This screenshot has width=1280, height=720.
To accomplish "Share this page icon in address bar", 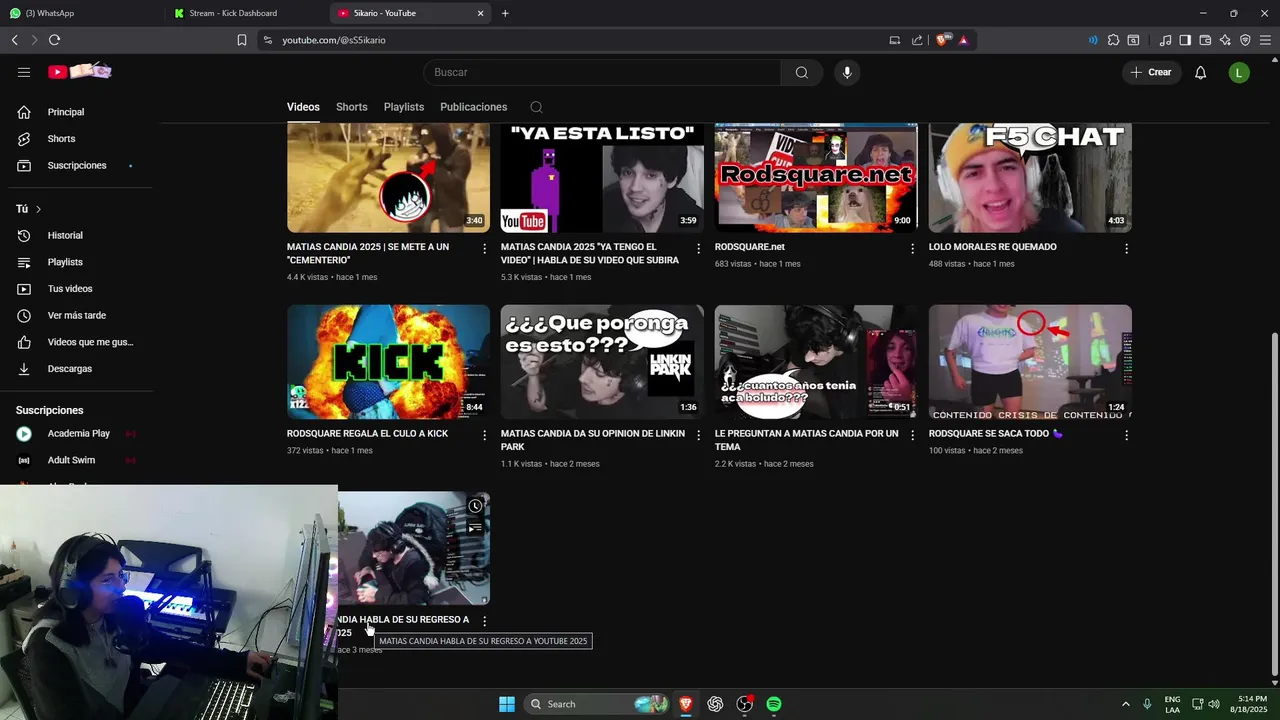I will (x=917, y=40).
